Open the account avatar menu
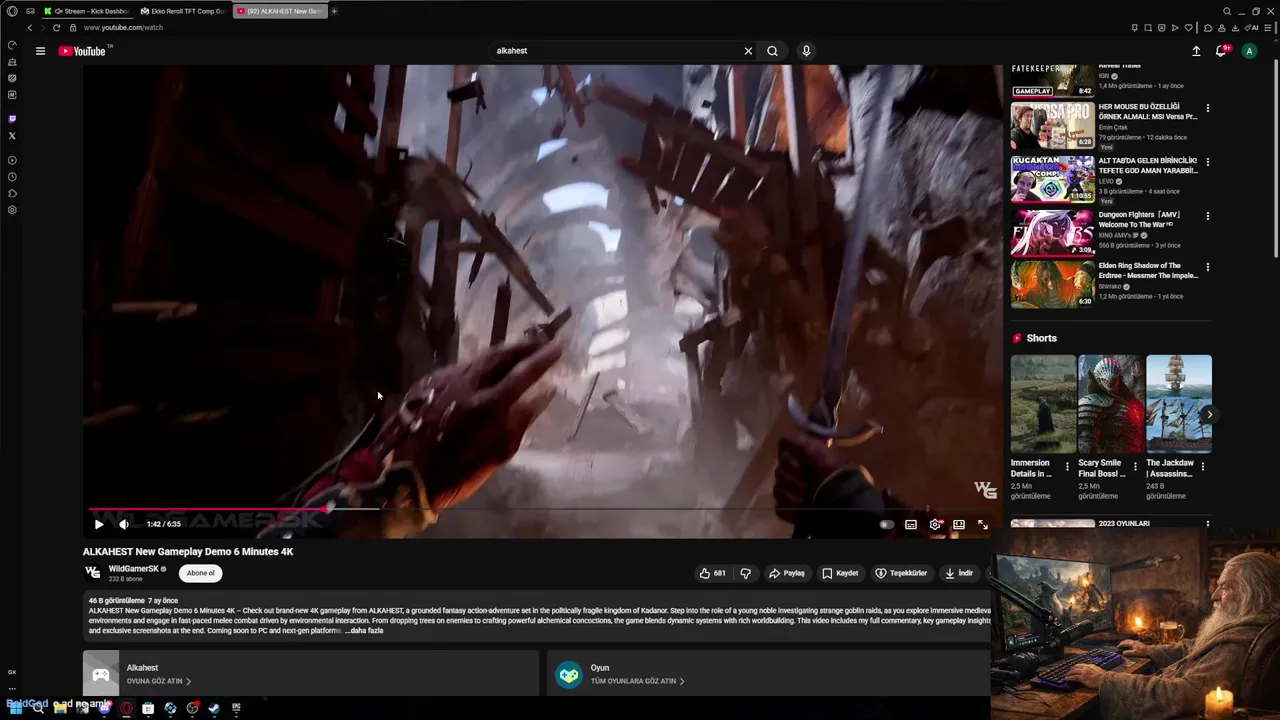The image size is (1280, 720). 1249,51
